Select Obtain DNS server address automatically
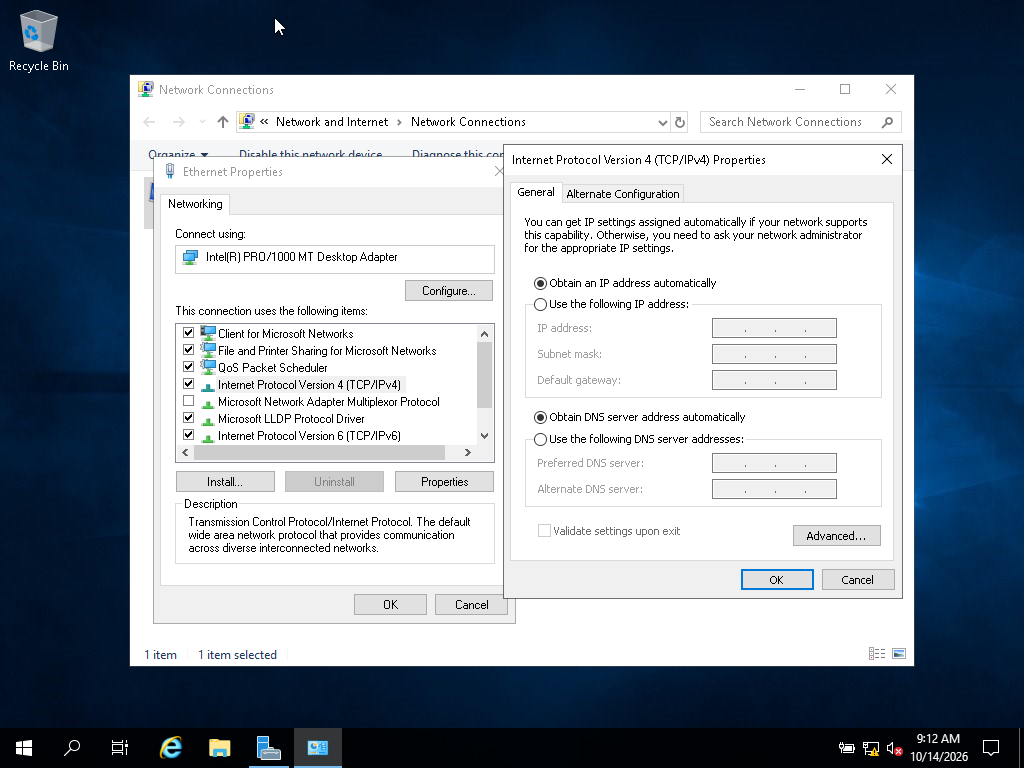Image resolution: width=1024 pixels, height=768 pixels. coord(540,417)
